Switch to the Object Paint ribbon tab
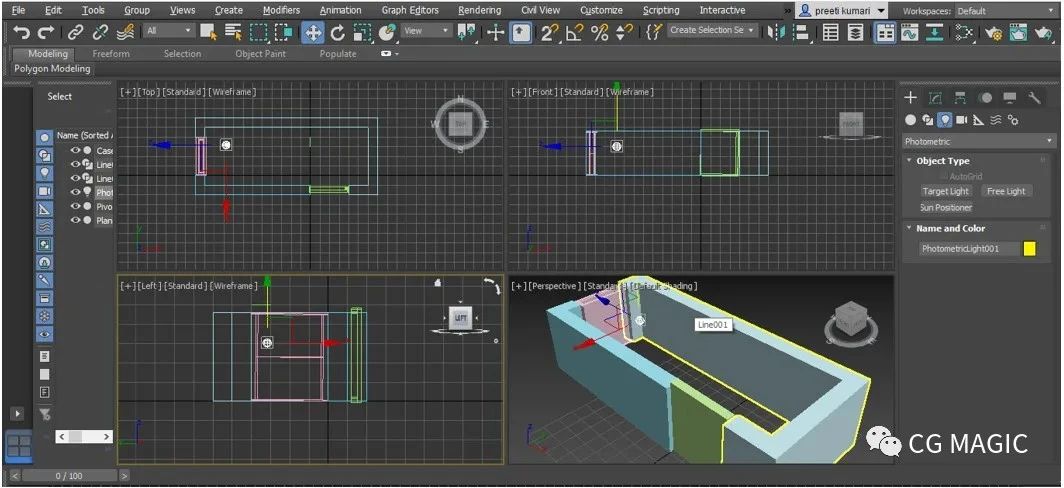1064x488 pixels. pos(261,54)
